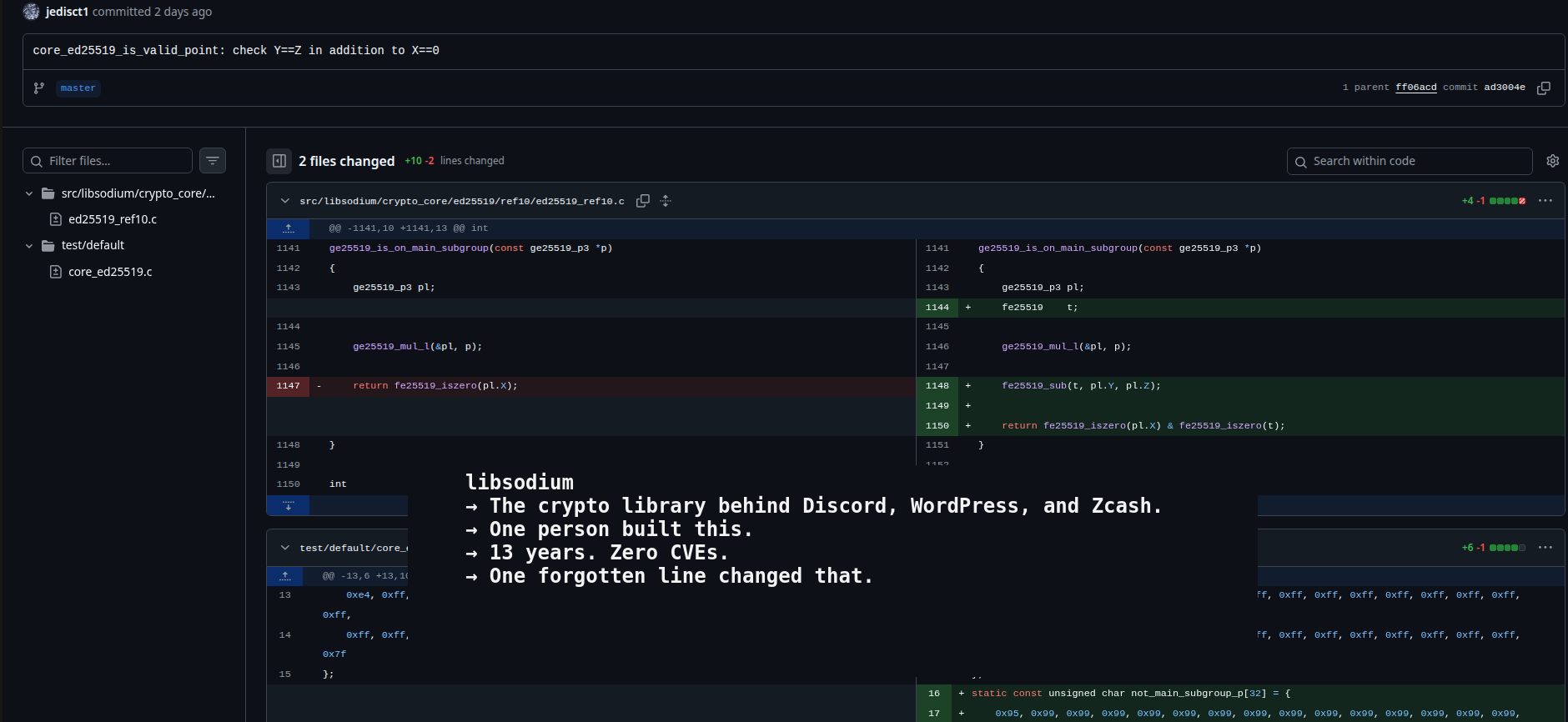This screenshot has height=722, width=1568.
Task: Open file filter options button
Action: (213, 160)
